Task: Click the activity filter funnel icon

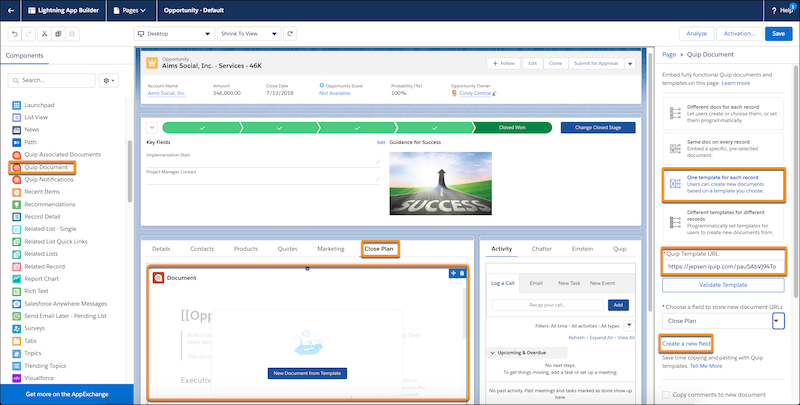Action: 630,325
